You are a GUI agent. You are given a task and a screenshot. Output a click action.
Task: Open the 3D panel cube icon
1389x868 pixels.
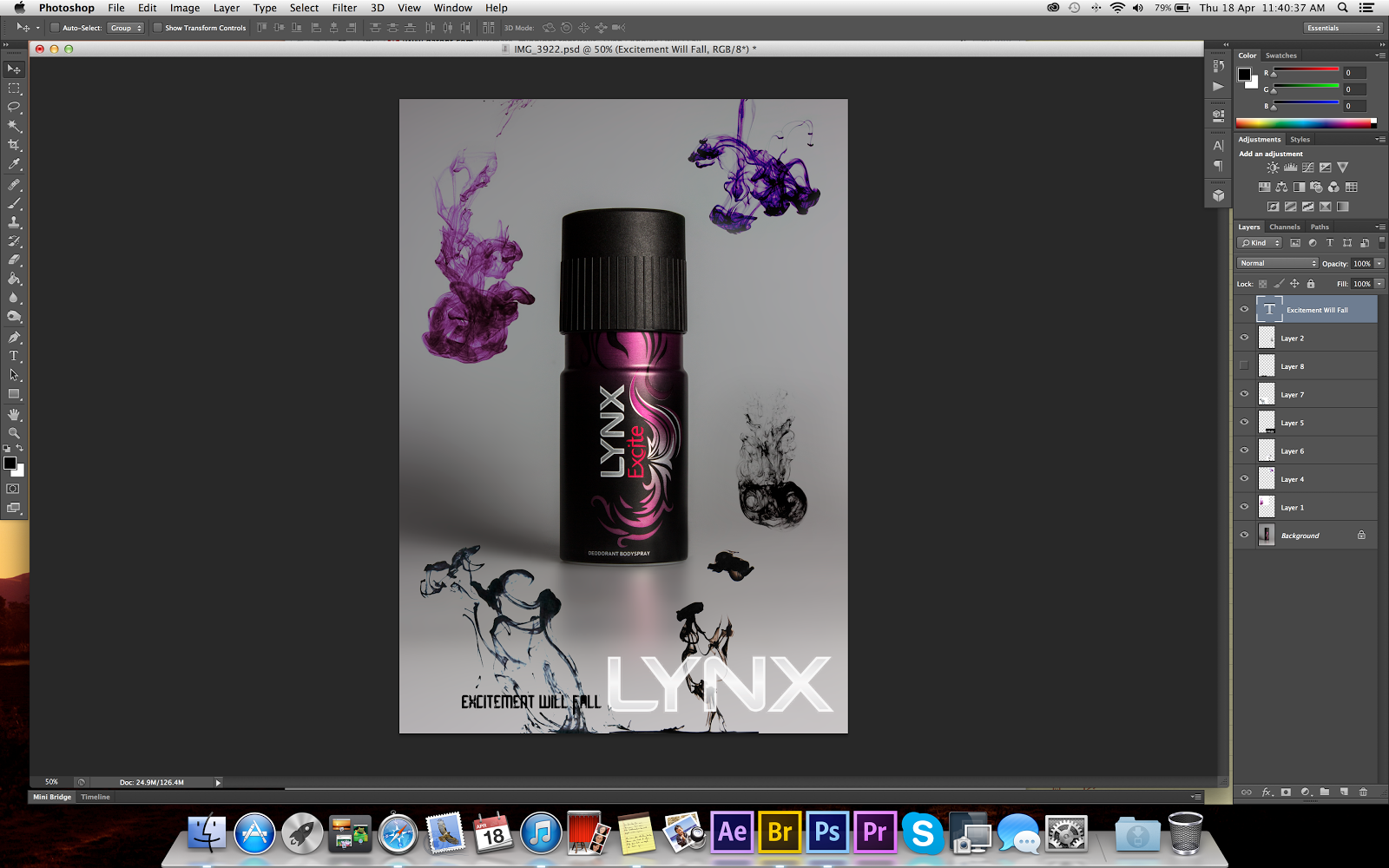click(1219, 195)
